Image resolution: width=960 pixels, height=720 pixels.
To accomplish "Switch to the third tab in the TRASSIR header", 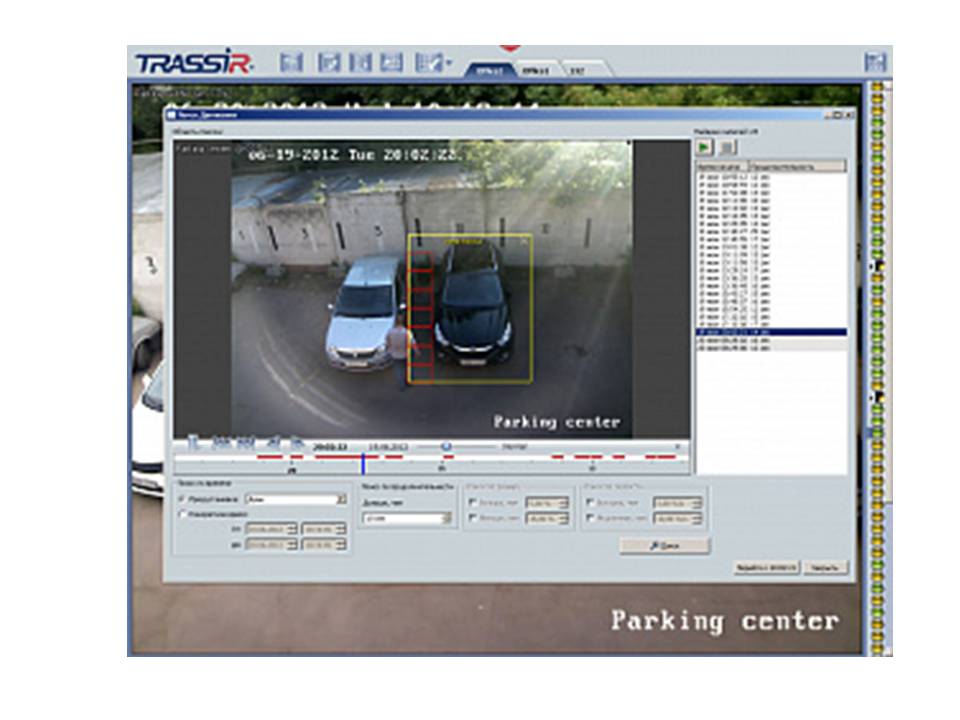I will [x=577, y=70].
